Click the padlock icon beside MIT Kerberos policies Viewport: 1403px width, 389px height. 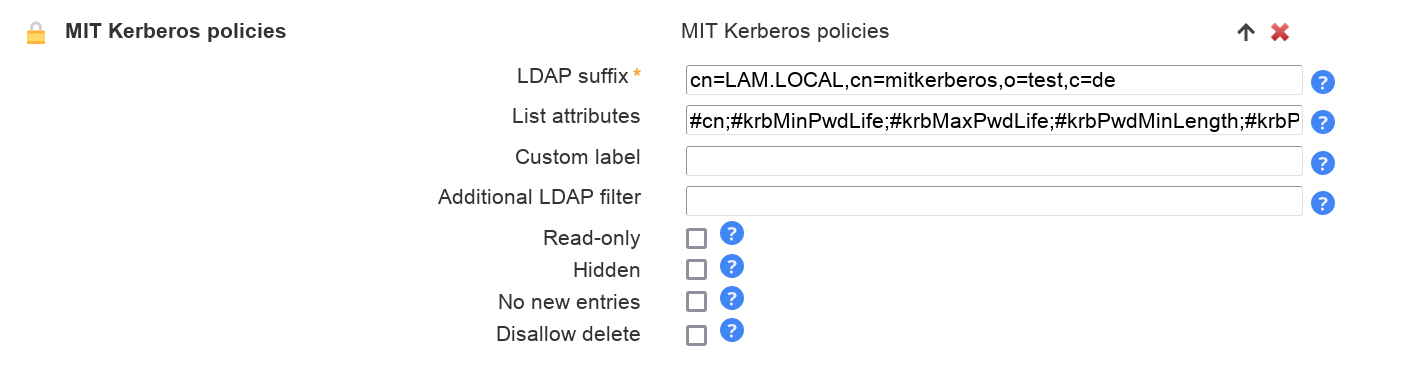coord(37,33)
